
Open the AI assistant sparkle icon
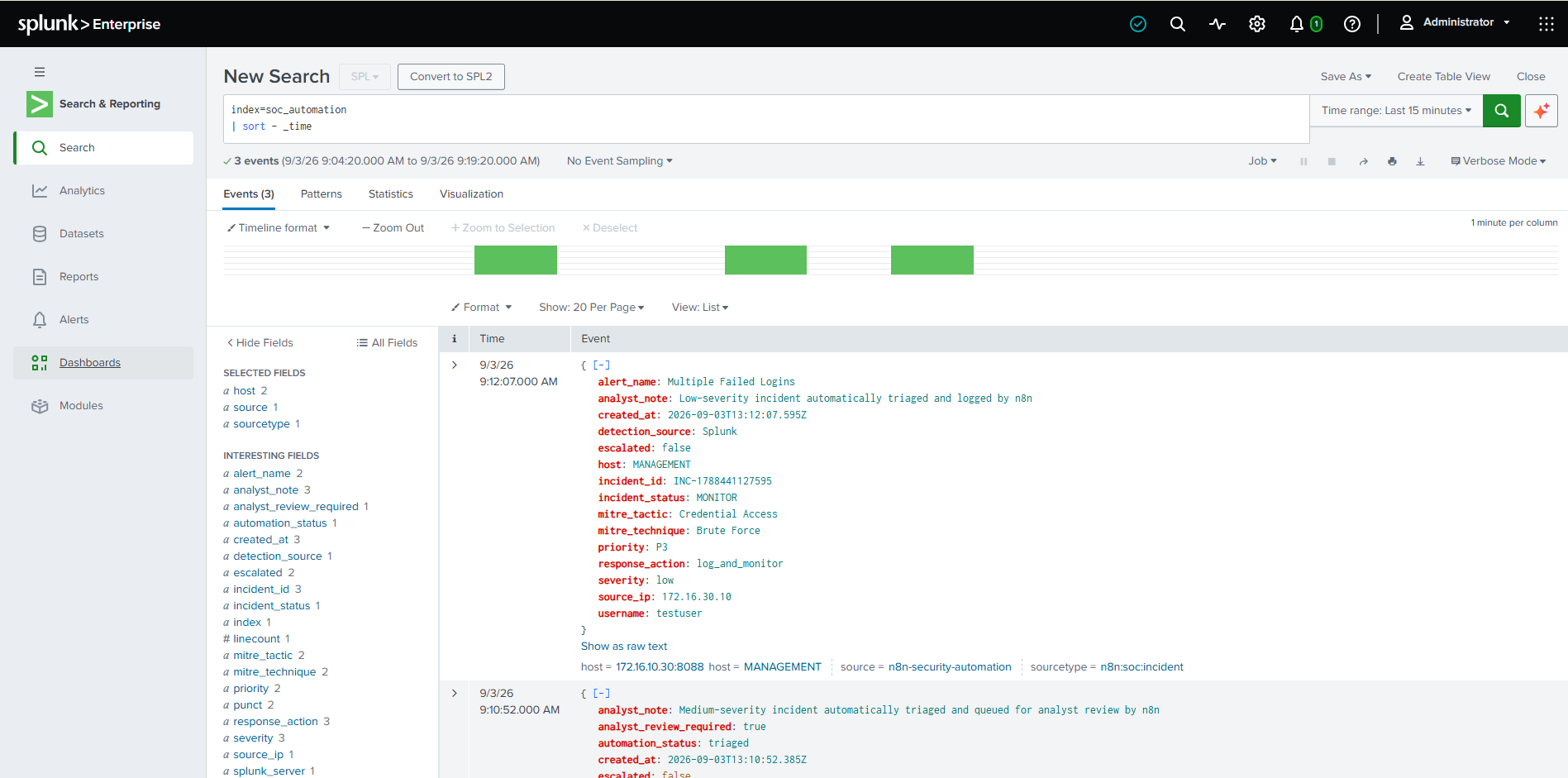[x=1542, y=111]
